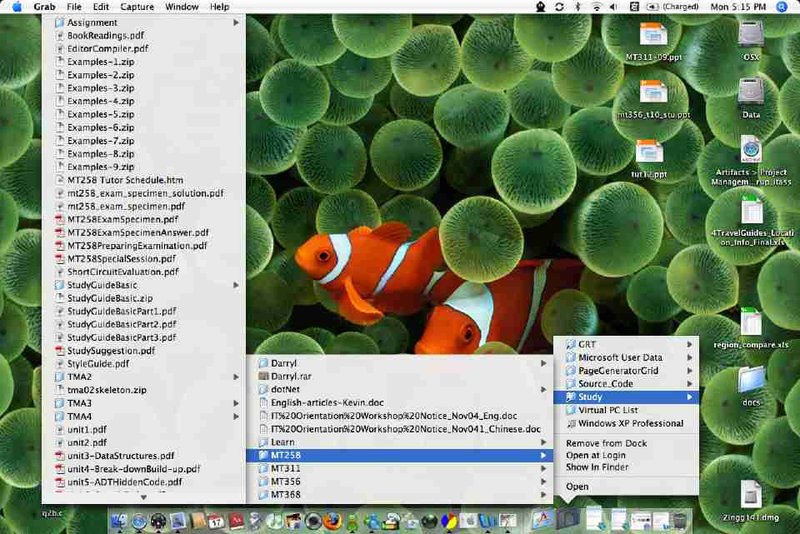Open Examples-5.zip
Image resolution: width=800 pixels, height=534 pixels.
[144, 114]
